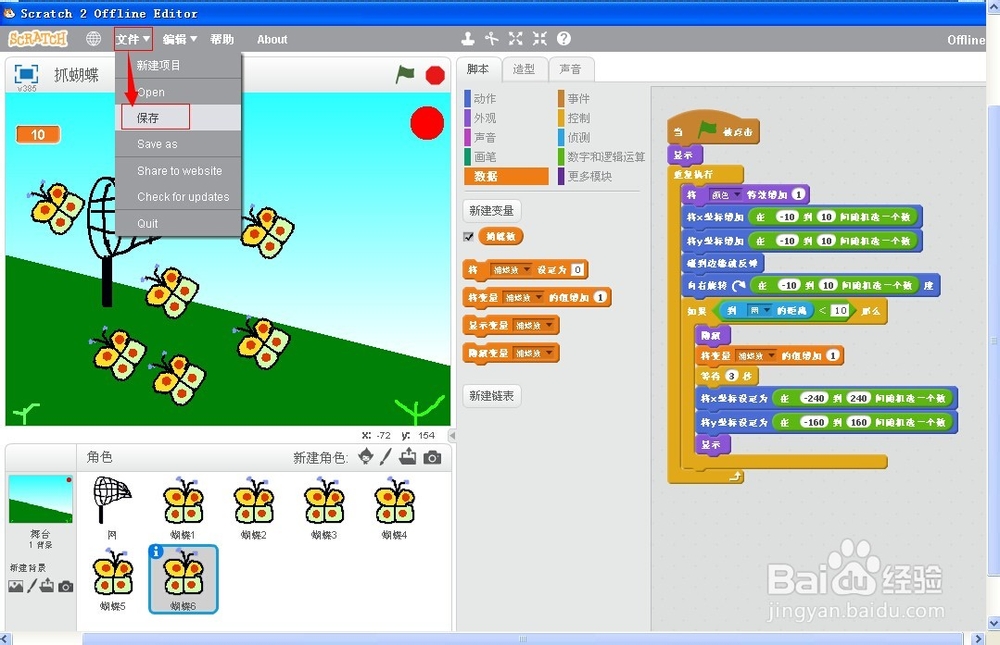Open the 编辑 (Edit) menu
This screenshot has width=1000, height=645.
177,39
